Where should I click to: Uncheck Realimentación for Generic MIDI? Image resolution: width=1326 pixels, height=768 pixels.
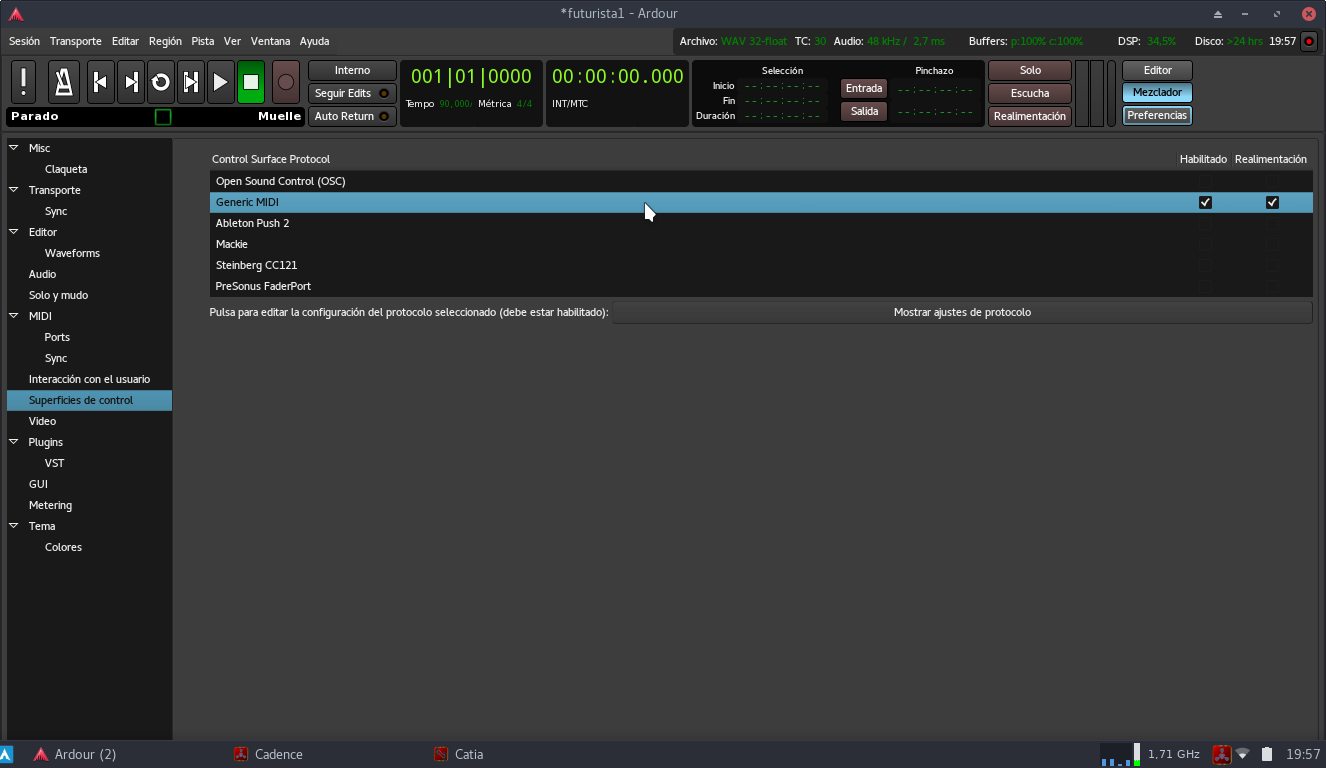(1272, 202)
